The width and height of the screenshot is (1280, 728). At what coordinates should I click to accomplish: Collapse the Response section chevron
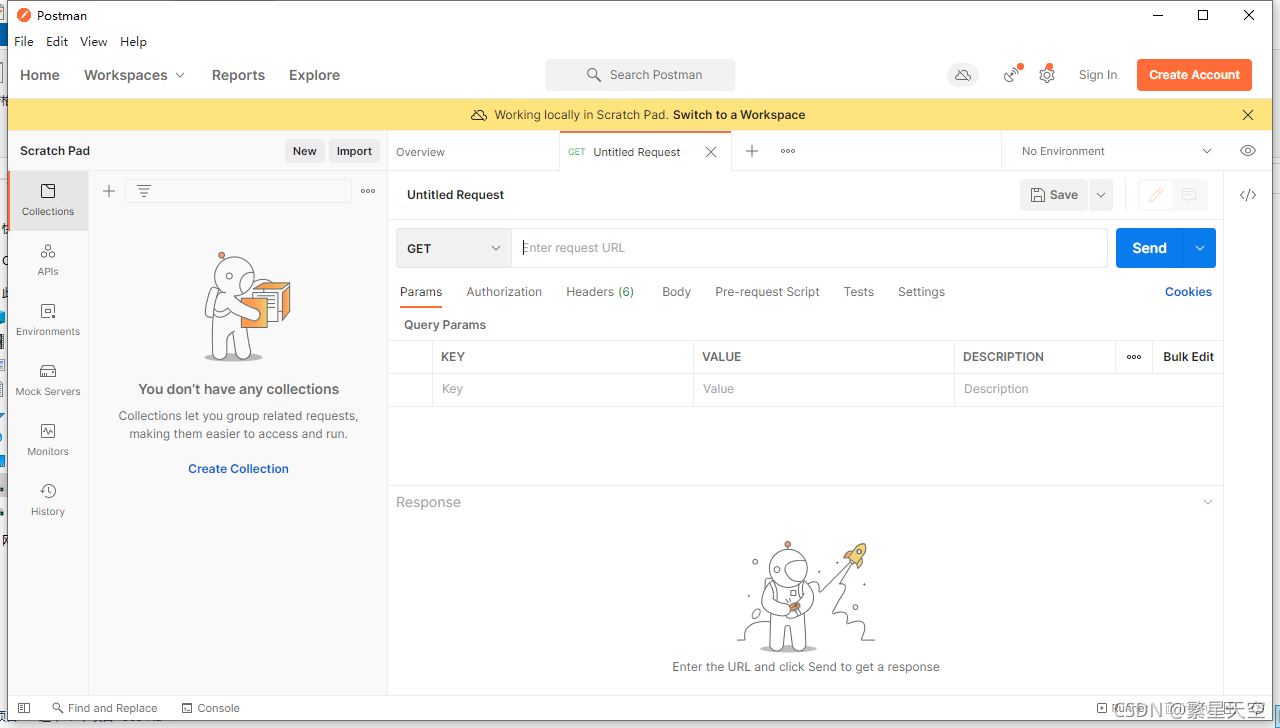[1208, 502]
